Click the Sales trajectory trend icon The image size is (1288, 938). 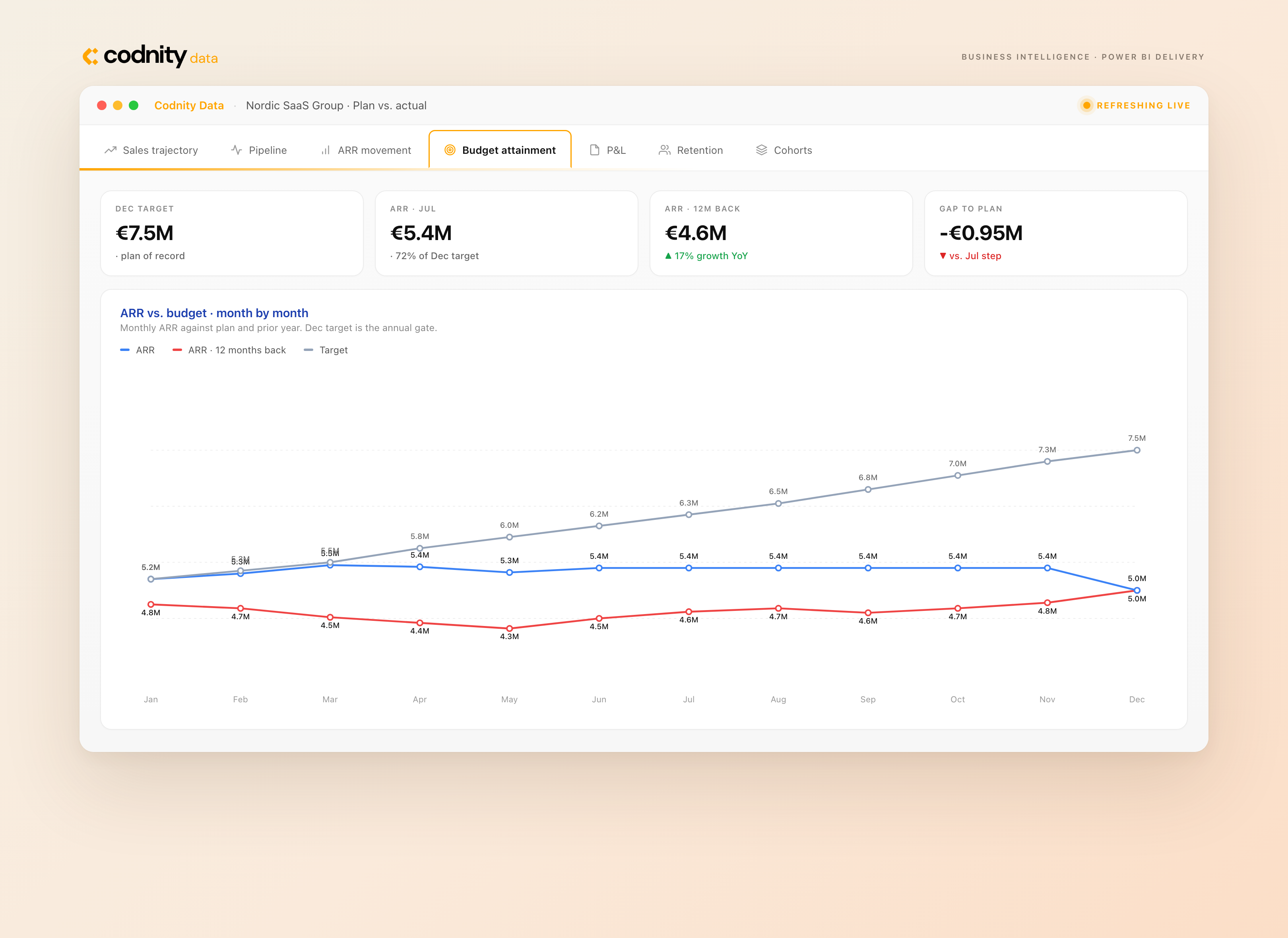(x=110, y=150)
